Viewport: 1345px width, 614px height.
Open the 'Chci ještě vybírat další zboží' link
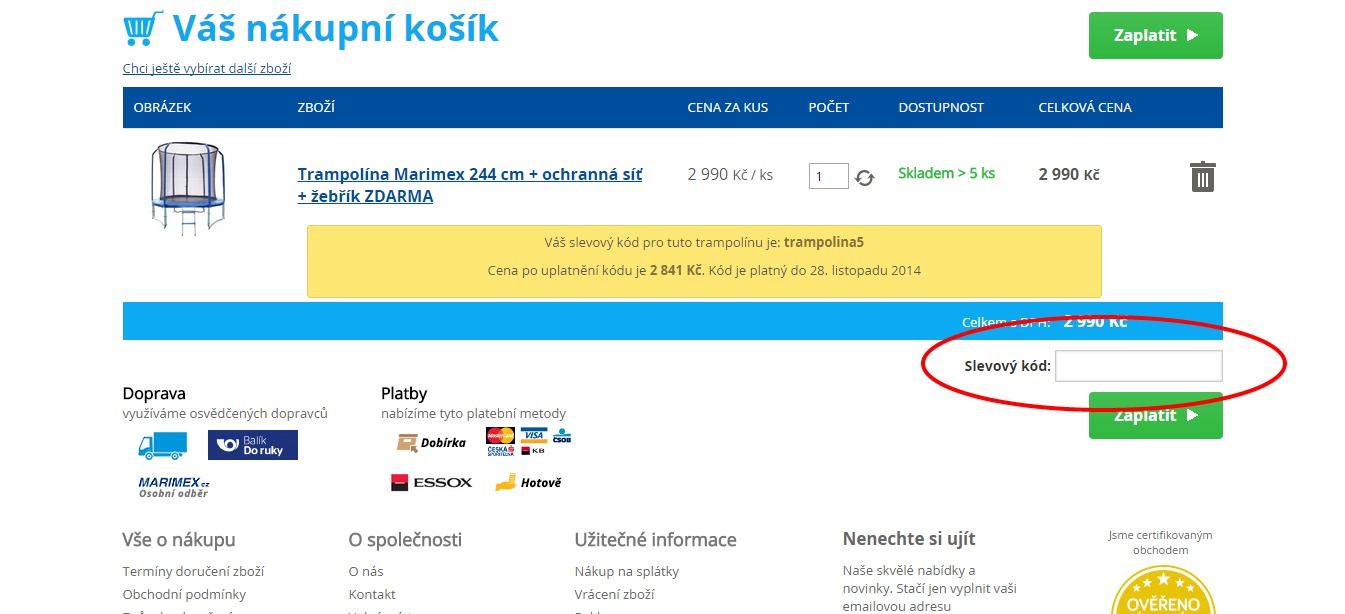pos(207,69)
